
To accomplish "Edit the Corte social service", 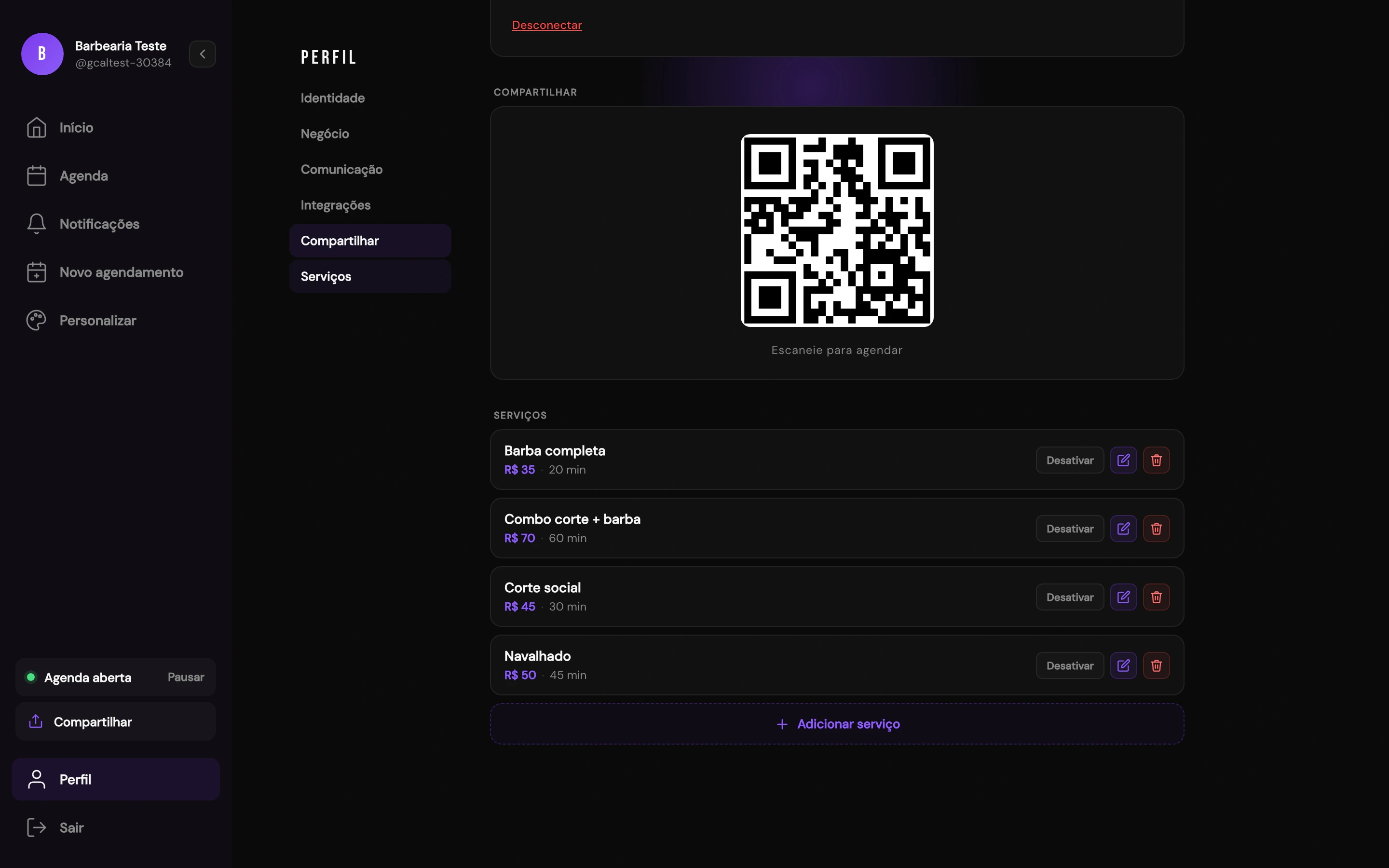I will [x=1123, y=597].
